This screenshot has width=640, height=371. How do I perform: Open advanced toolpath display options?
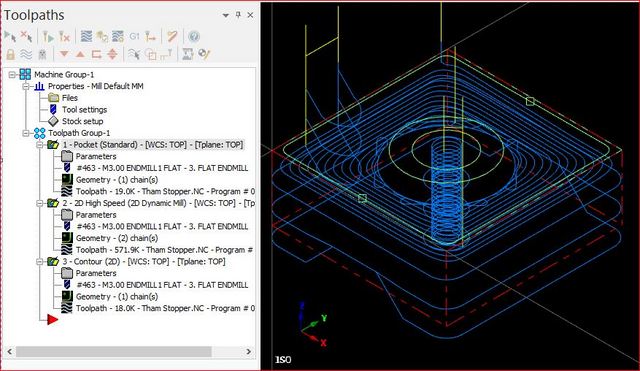[188, 54]
